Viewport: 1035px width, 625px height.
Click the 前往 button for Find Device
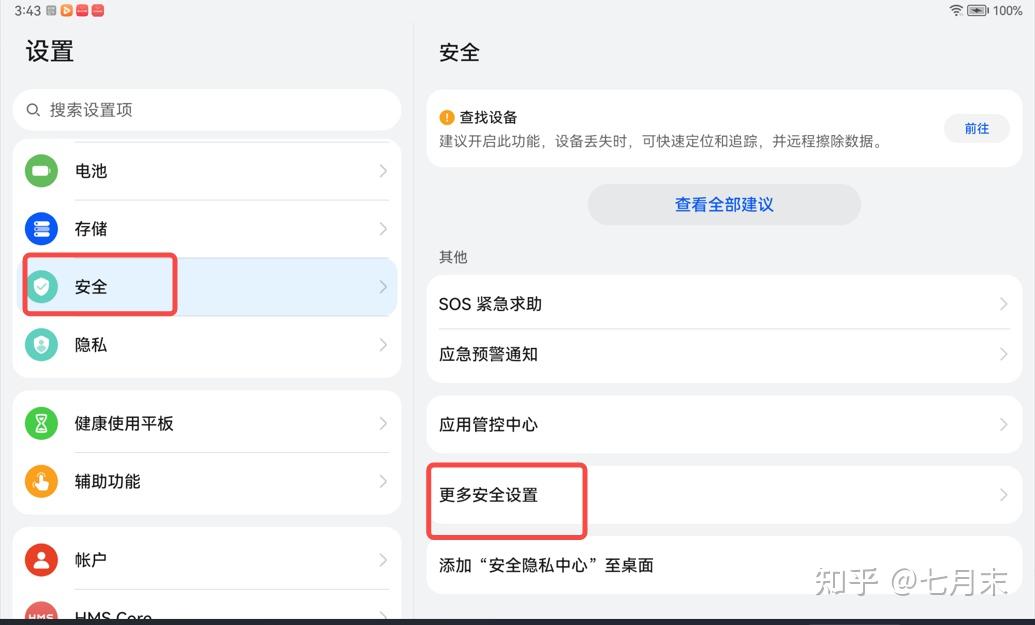(976, 128)
